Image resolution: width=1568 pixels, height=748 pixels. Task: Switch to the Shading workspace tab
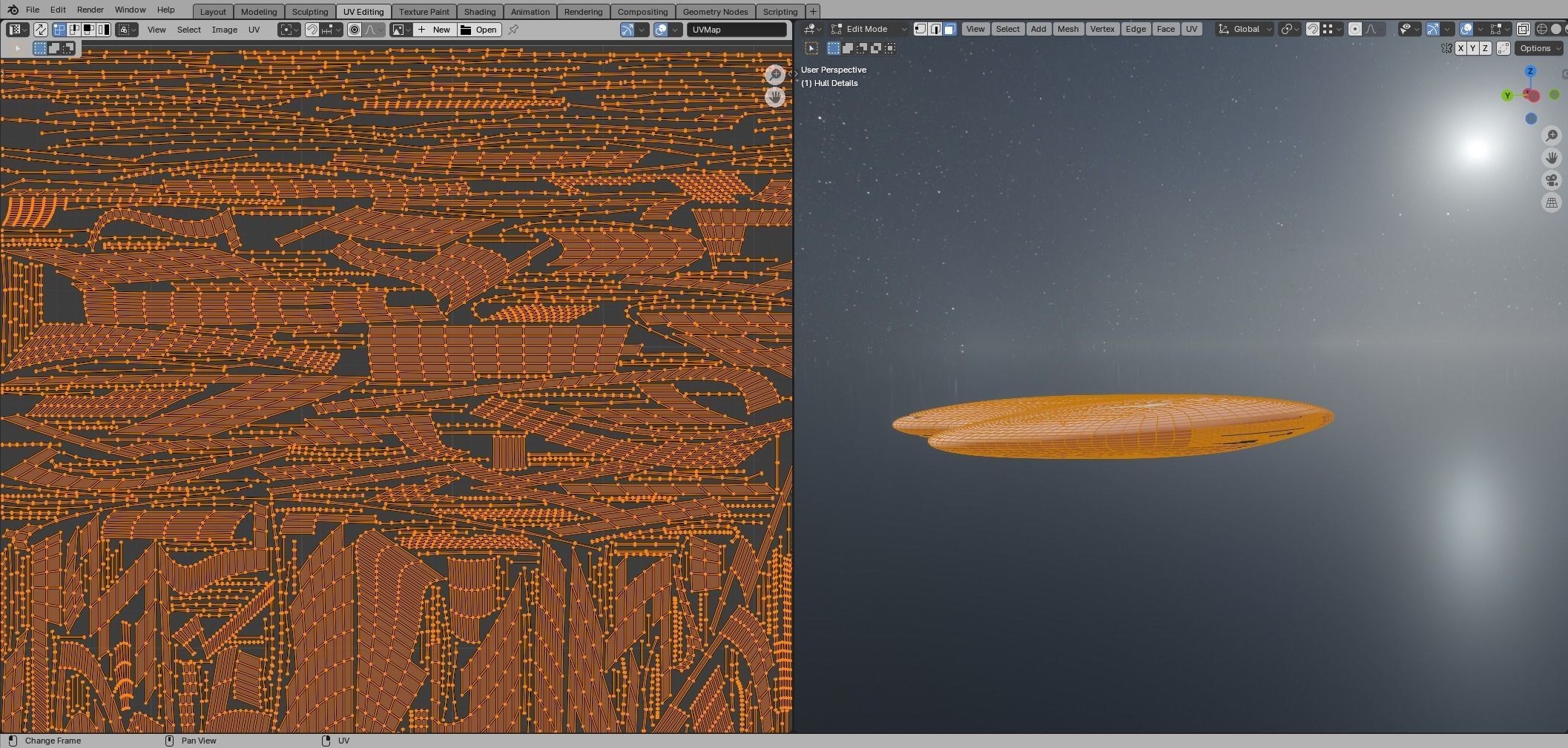pos(480,12)
